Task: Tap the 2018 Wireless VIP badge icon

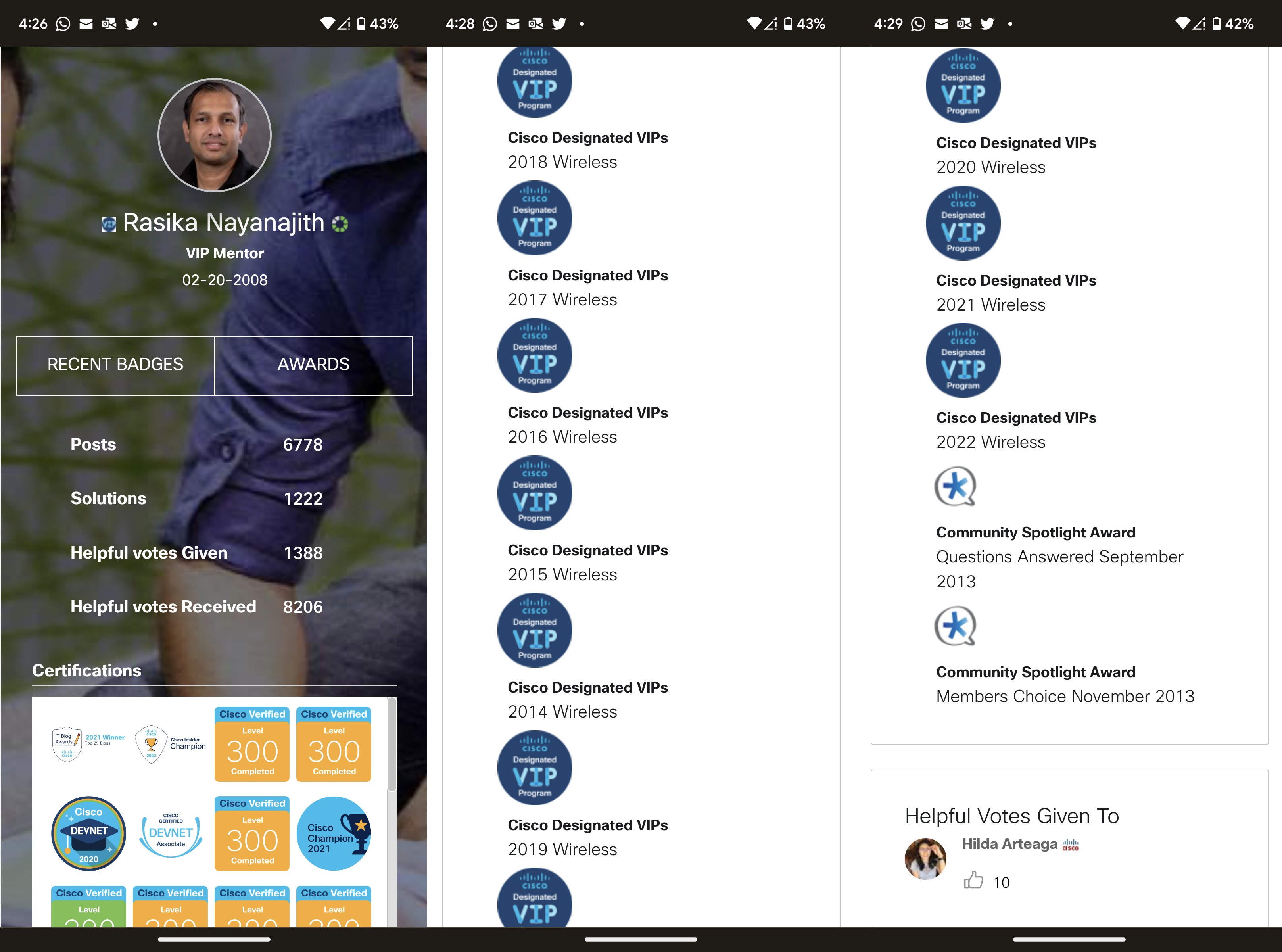Action: tap(535, 82)
